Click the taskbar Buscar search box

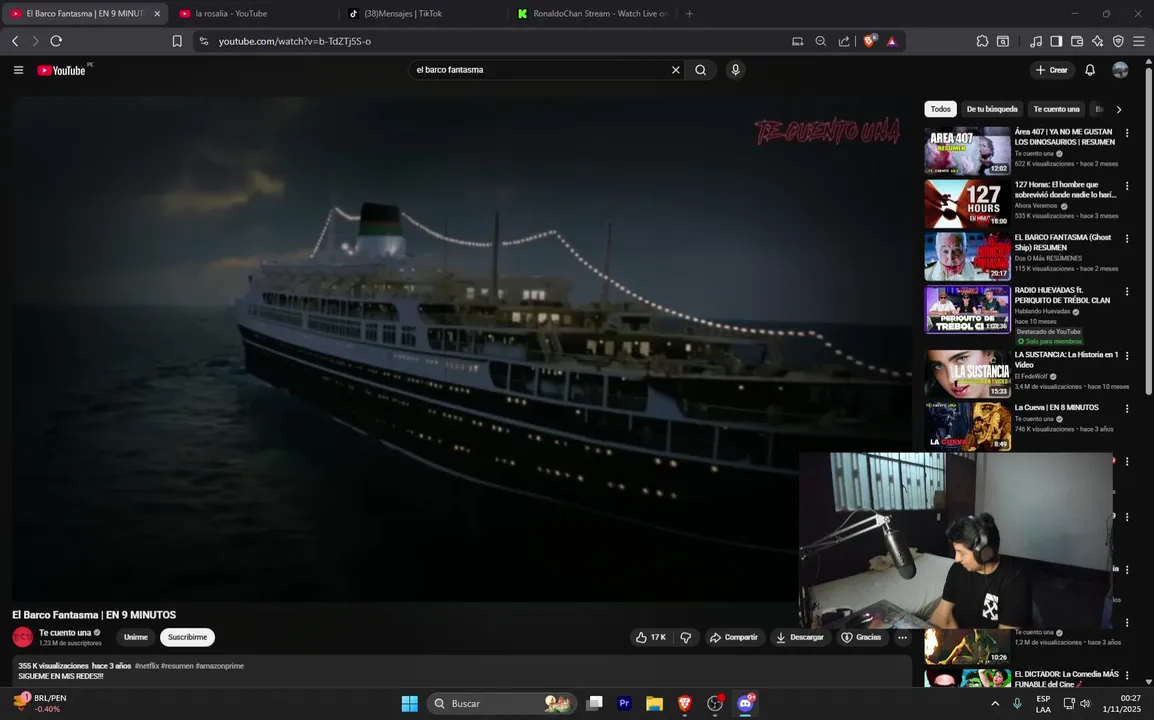(501, 704)
